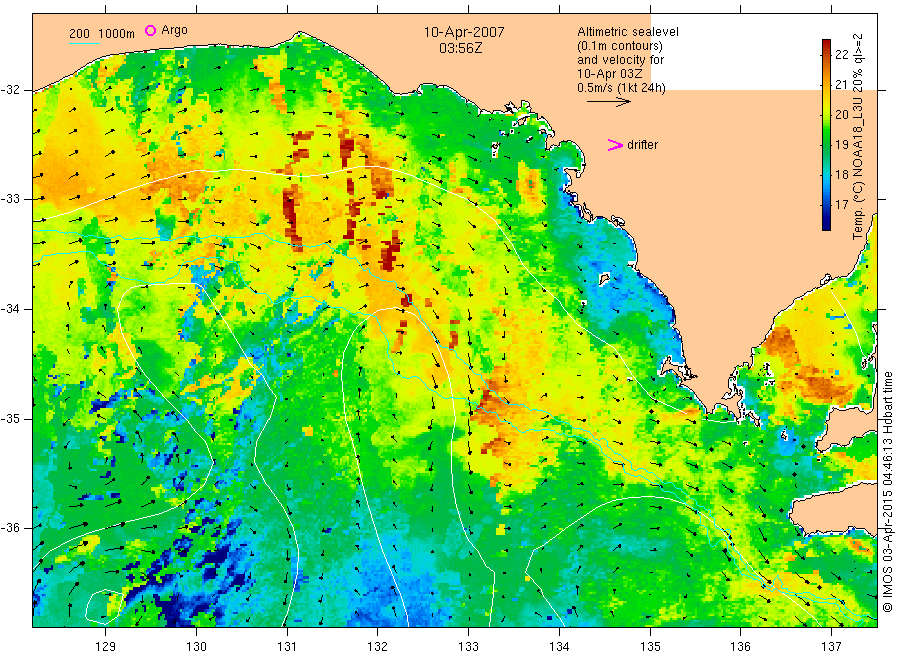Click the 'Argo' legend label

(x=174, y=30)
